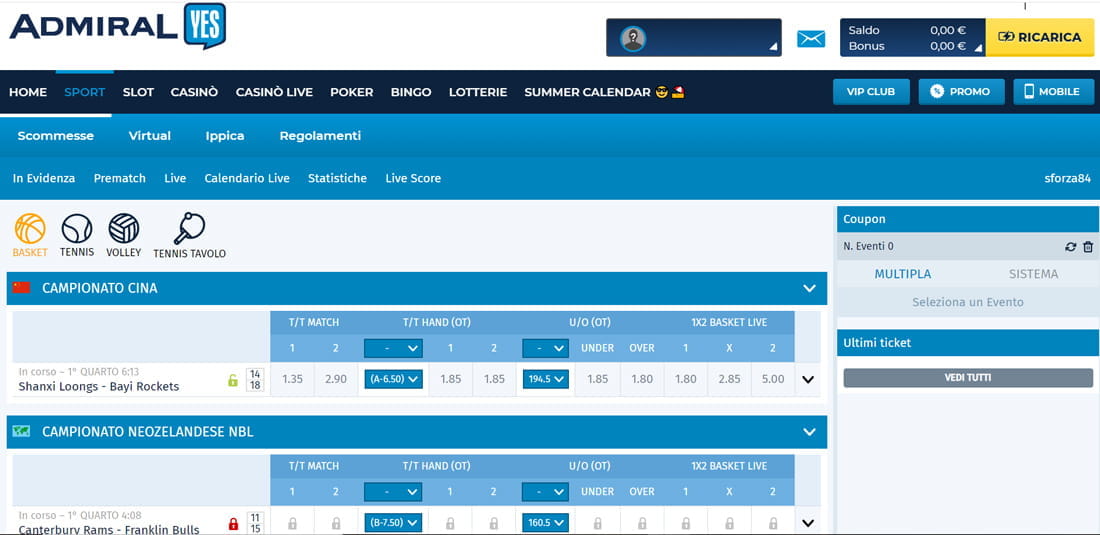Click the red padlock for Canterbury Rams
The image size is (1100, 535).
point(233,523)
